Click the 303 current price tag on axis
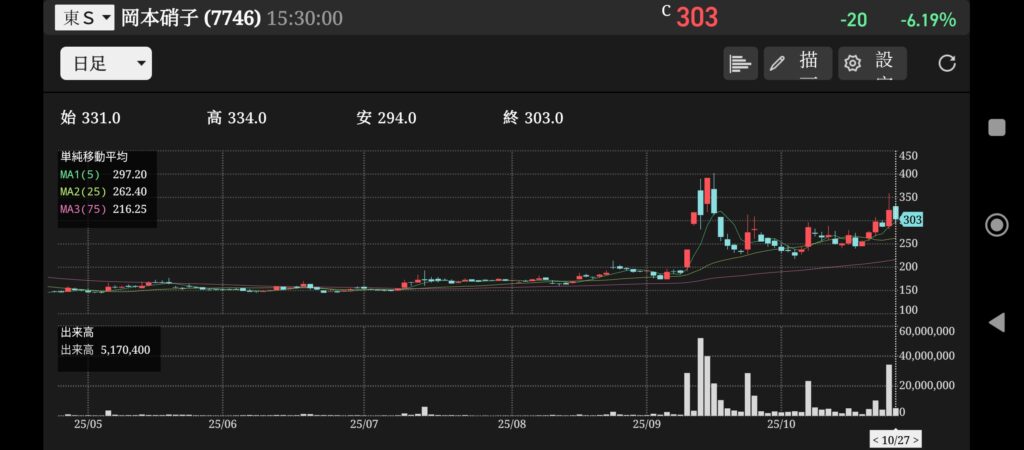1024x450 pixels. pos(911,220)
